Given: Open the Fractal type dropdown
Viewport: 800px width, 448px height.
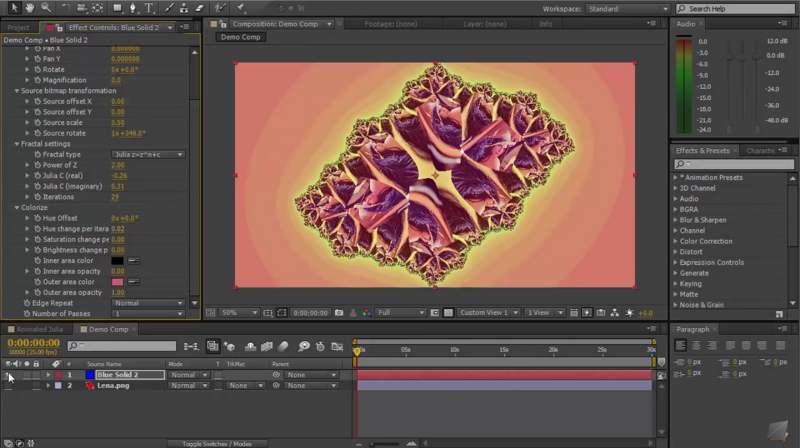Looking at the screenshot, I should click(x=148, y=155).
